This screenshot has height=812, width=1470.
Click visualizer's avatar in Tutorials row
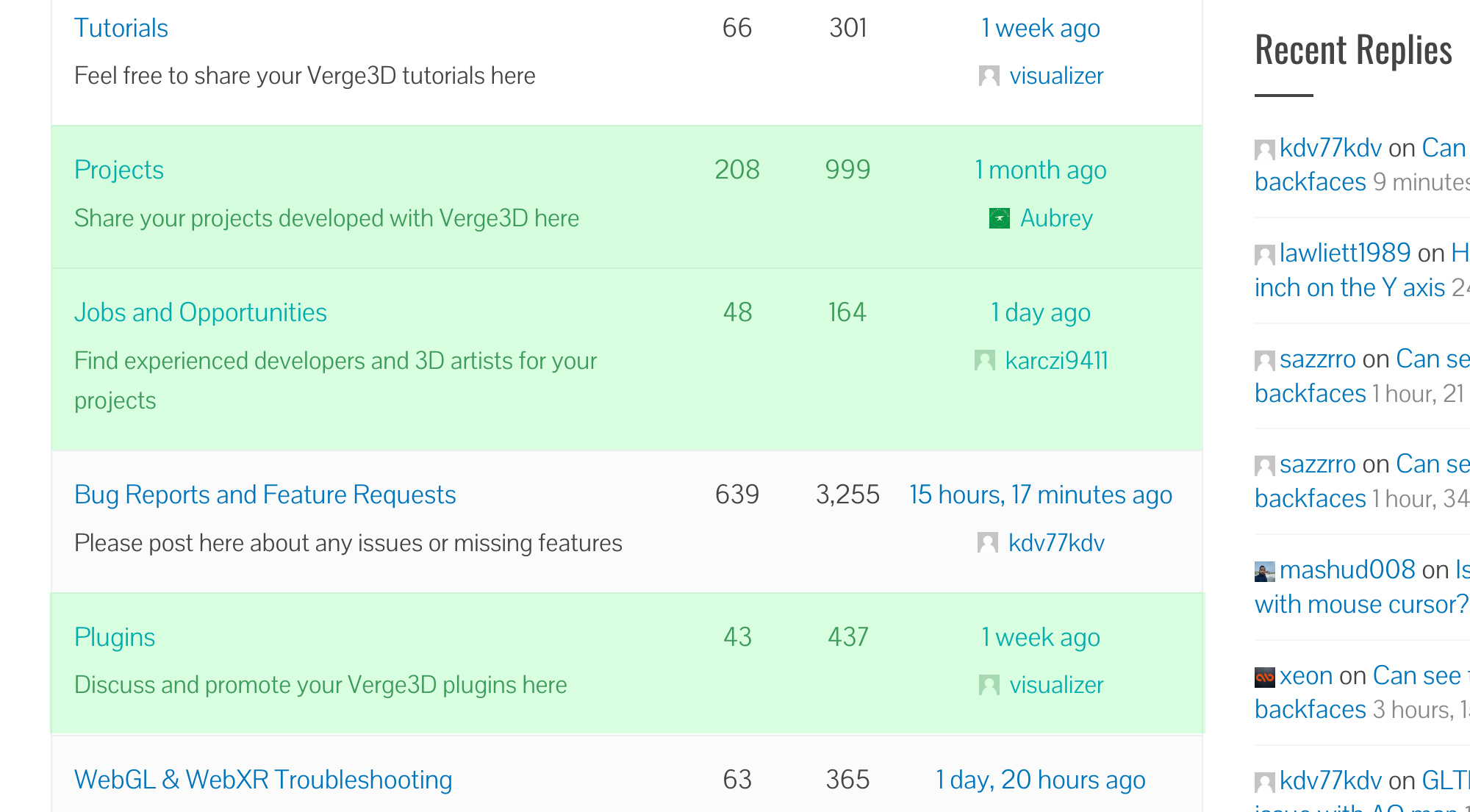click(x=989, y=76)
